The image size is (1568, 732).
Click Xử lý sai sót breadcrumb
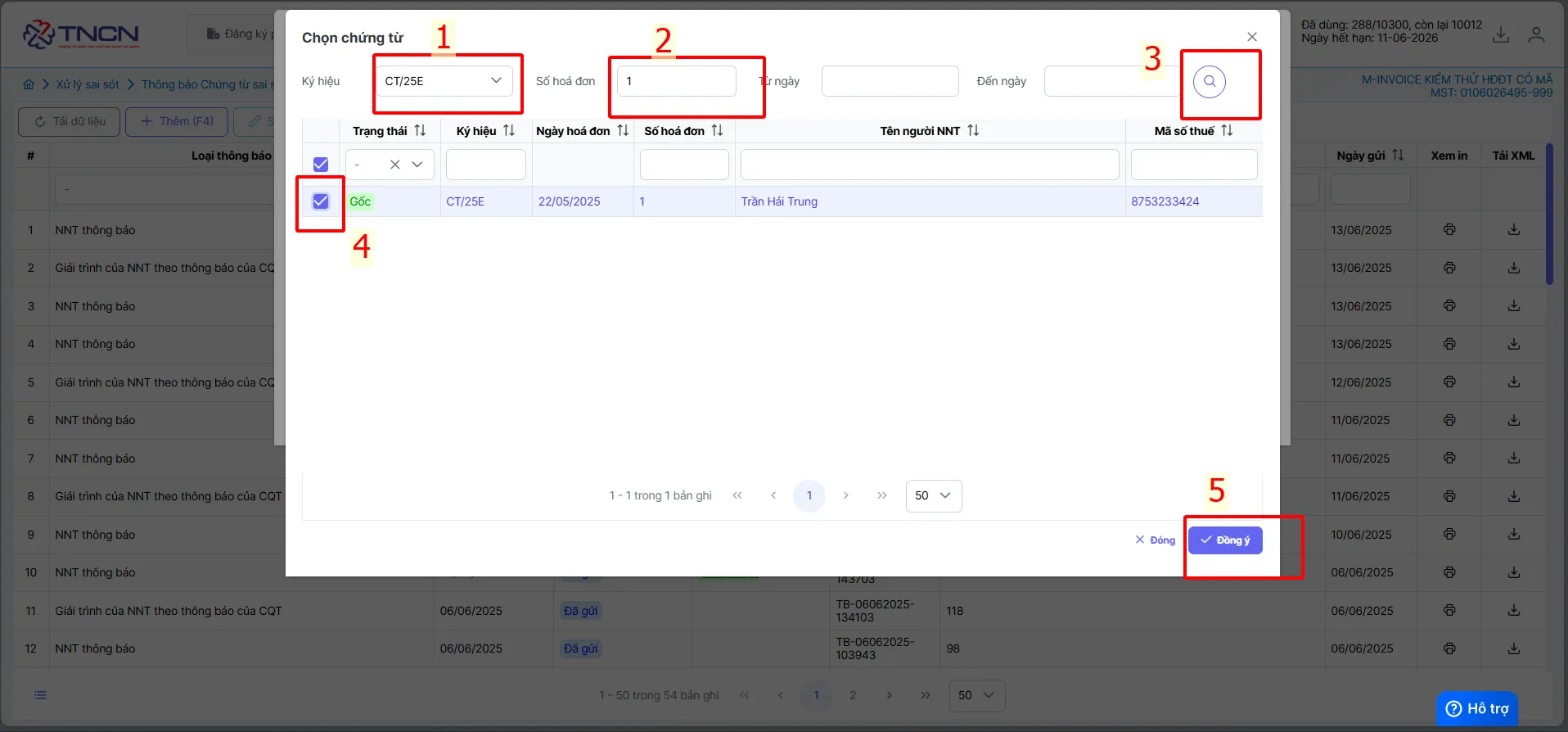(88, 84)
